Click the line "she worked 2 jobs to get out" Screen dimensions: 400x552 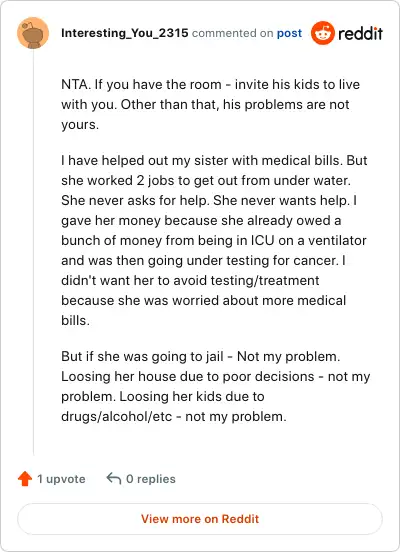tap(206, 181)
